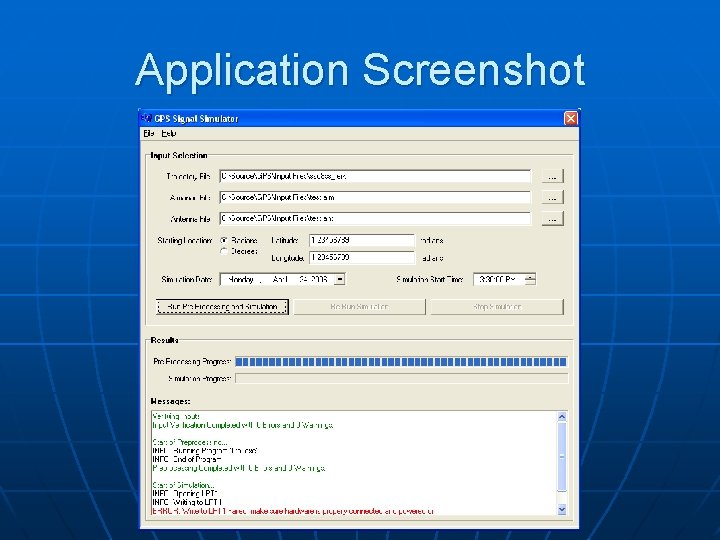Click the Almanac File path field
This screenshot has width=720, height=540.
(375, 197)
